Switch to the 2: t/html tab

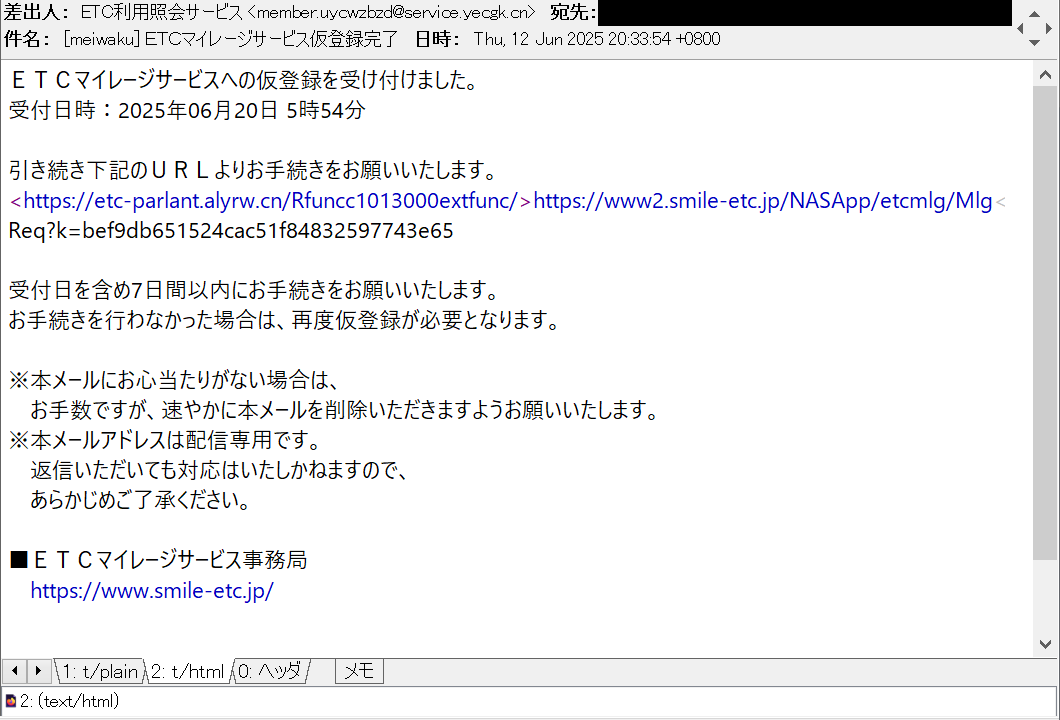[x=187, y=671]
